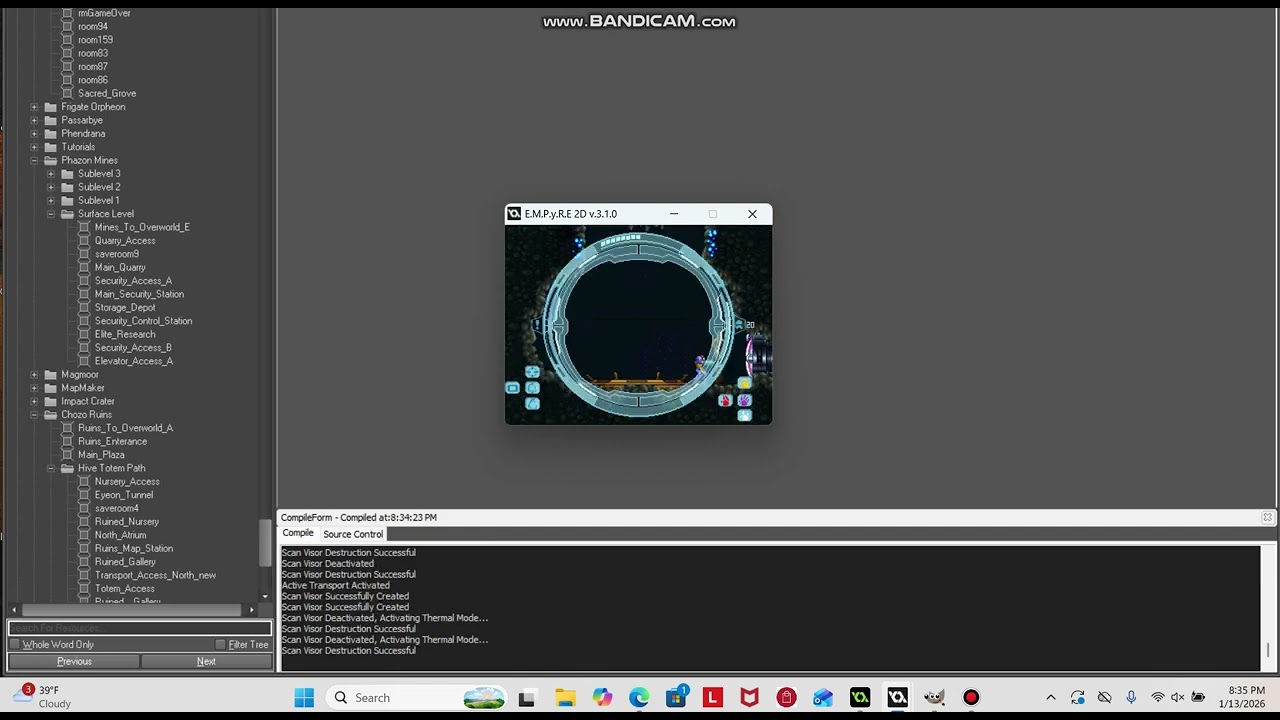This screenshot has width=1280, height=720.
Task: Select the Security_Control_Station room
Action: pyautogui.click(x=143, y=321)
